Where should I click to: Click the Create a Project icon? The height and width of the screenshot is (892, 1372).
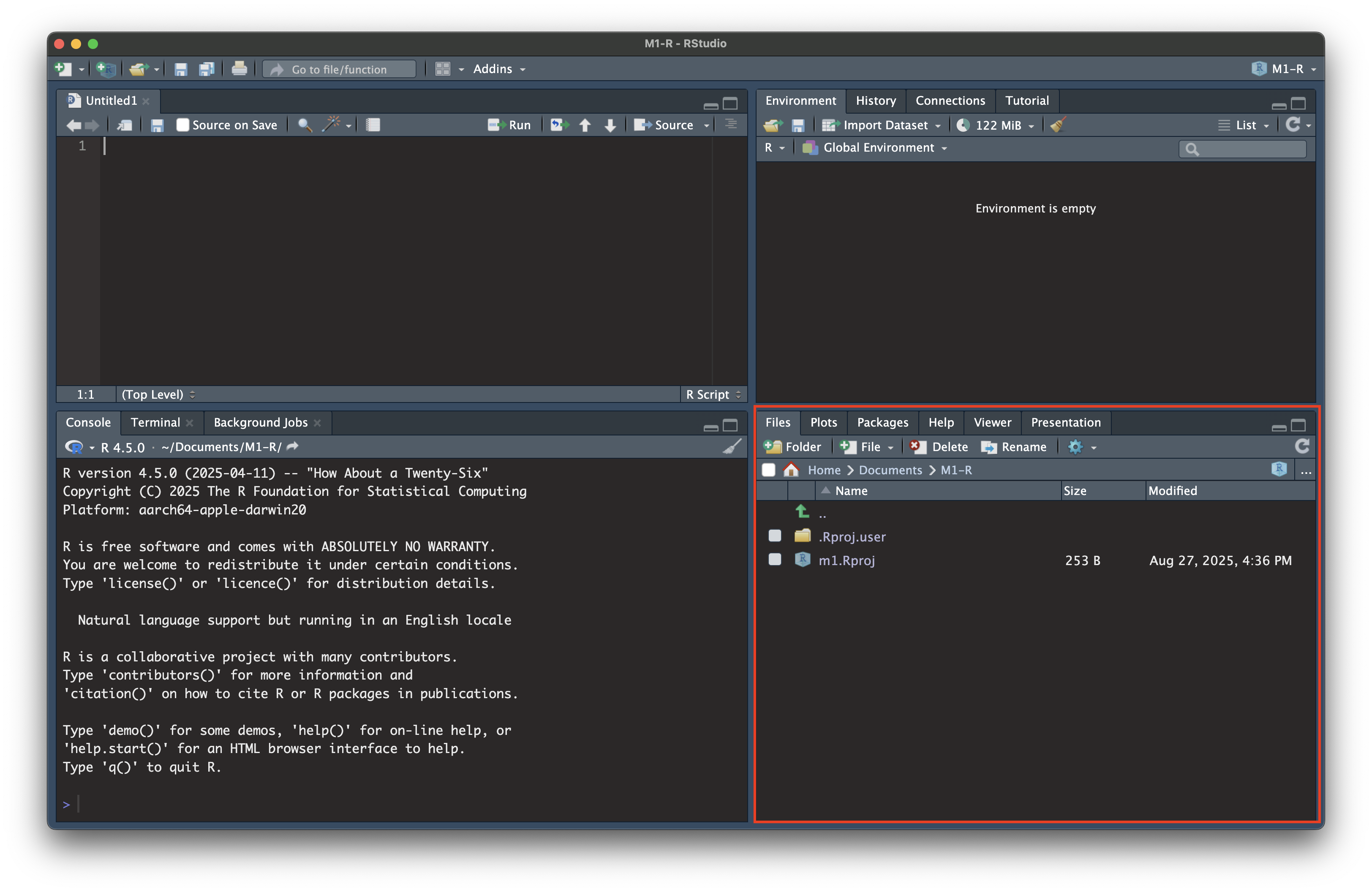click(106, 69)
